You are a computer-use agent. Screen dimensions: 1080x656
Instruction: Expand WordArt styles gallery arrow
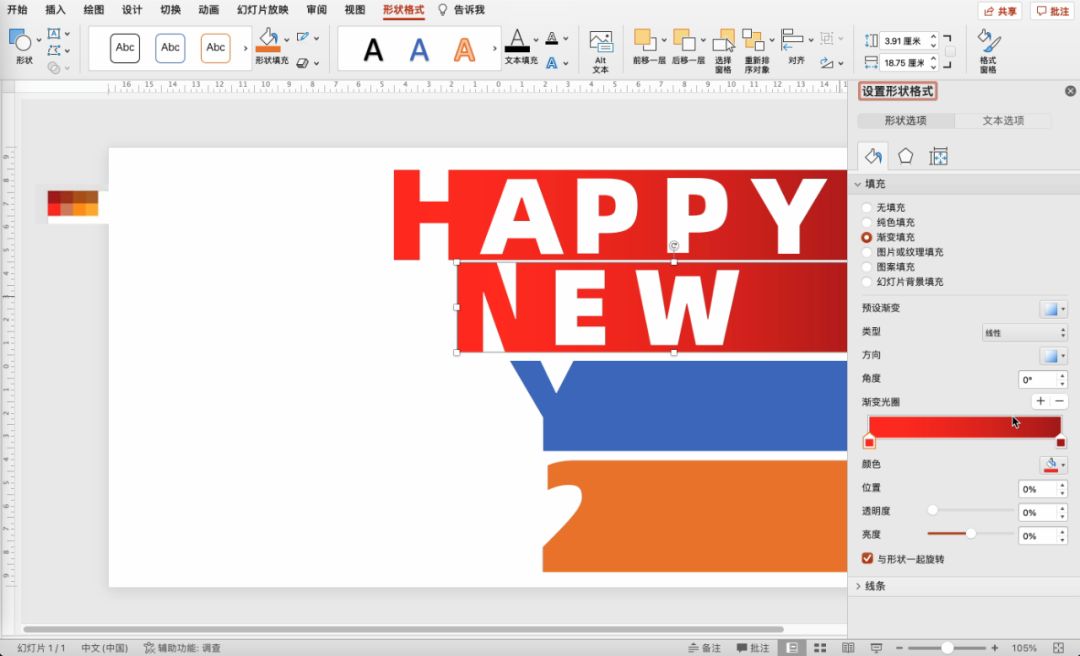(x=494, y=48)
